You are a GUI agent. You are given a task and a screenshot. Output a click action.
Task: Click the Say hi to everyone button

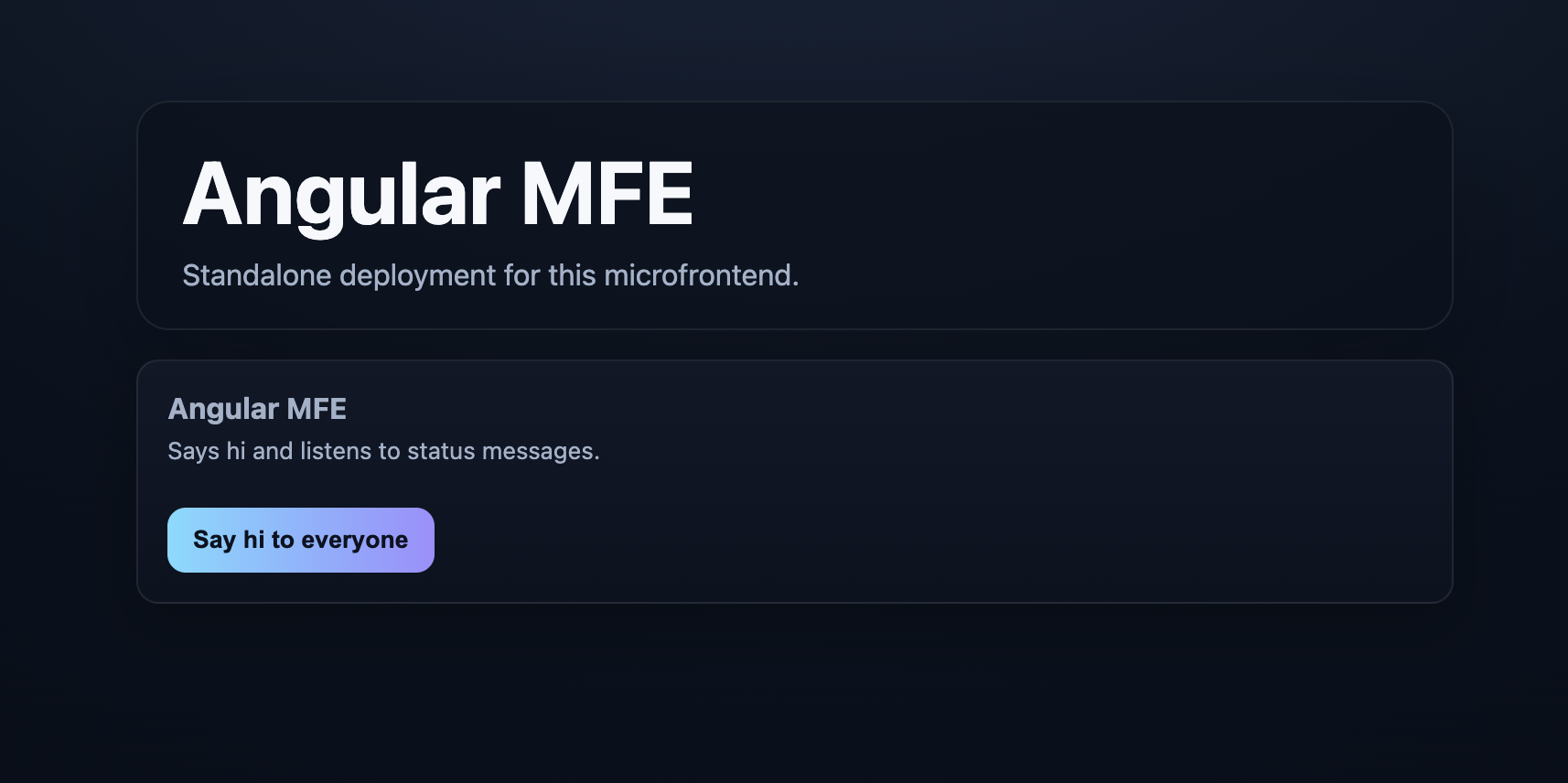click(x=300, y=540)
